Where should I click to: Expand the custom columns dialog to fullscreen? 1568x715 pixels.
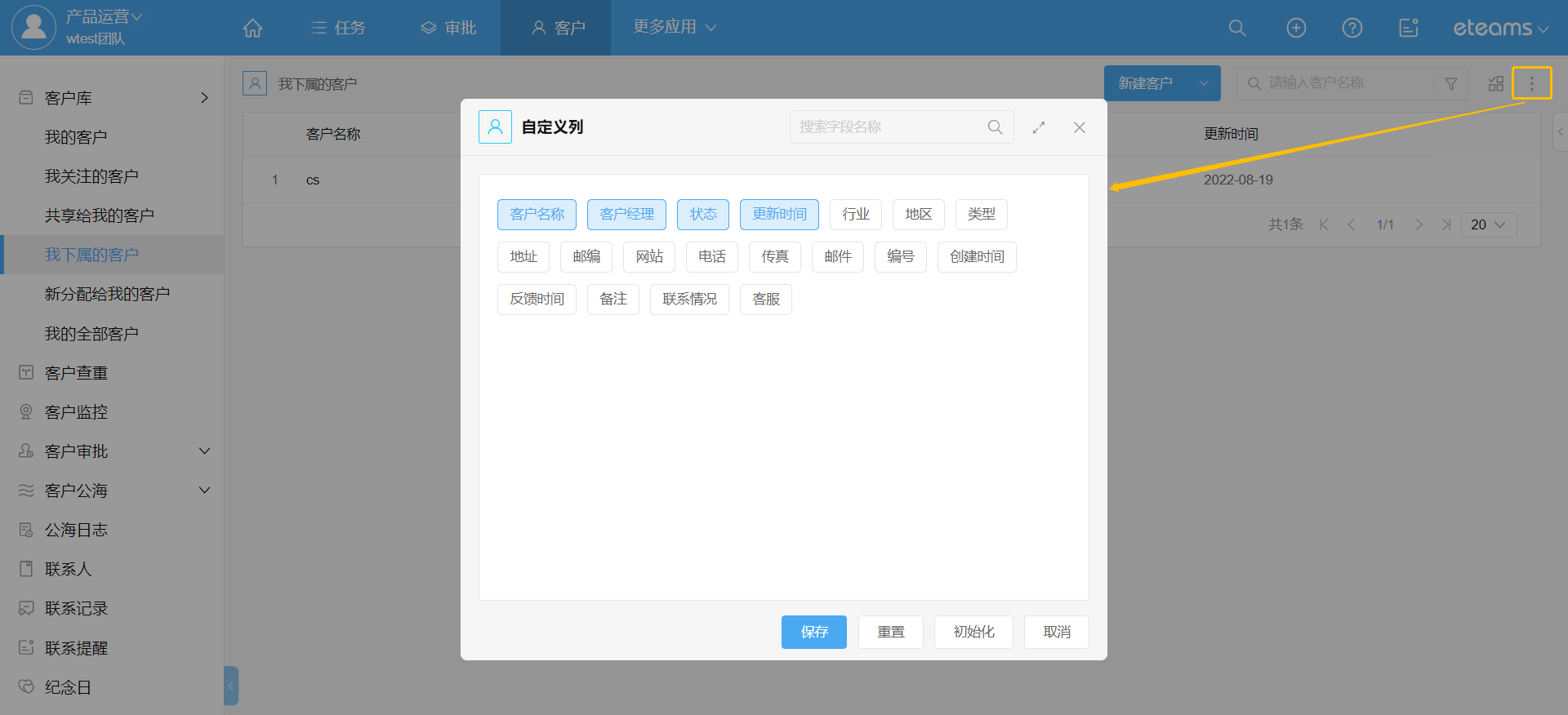(1039, 127)
